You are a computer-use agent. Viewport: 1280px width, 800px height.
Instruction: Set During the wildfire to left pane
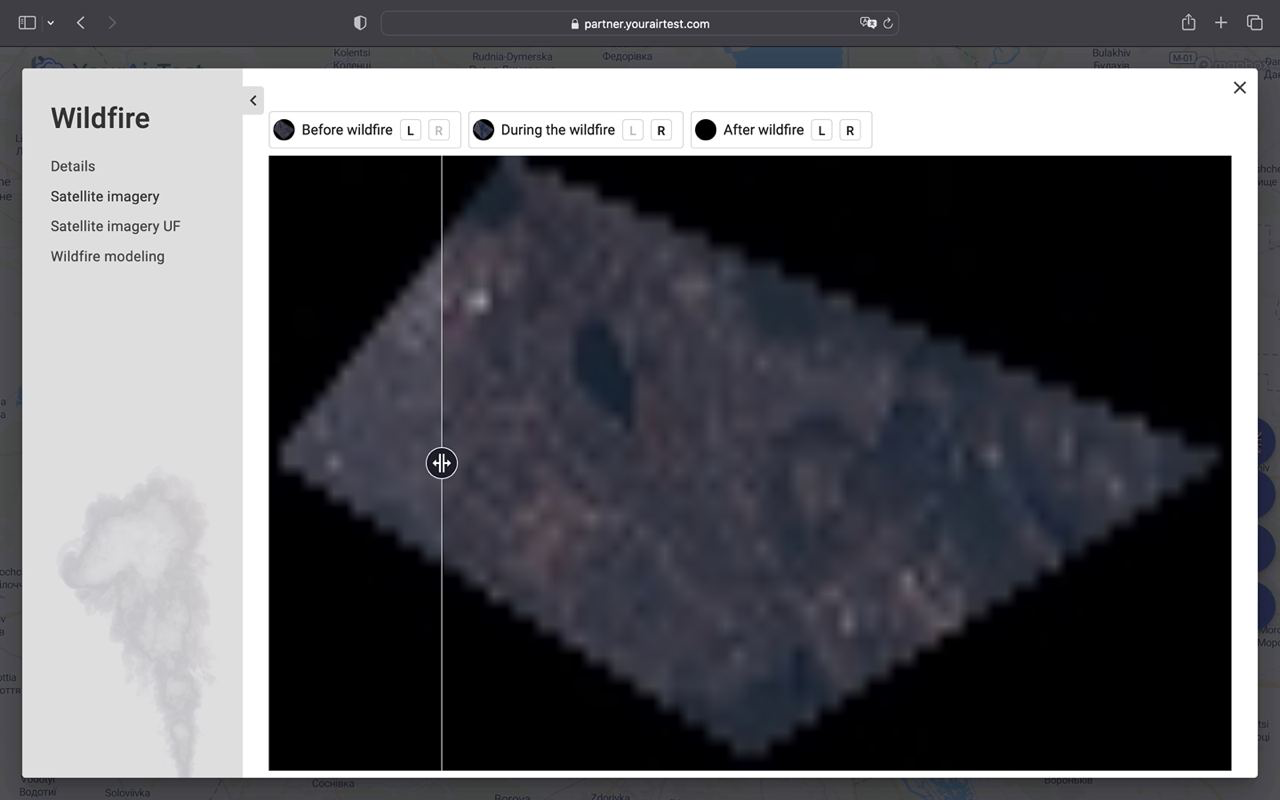[x=632, y=130]
